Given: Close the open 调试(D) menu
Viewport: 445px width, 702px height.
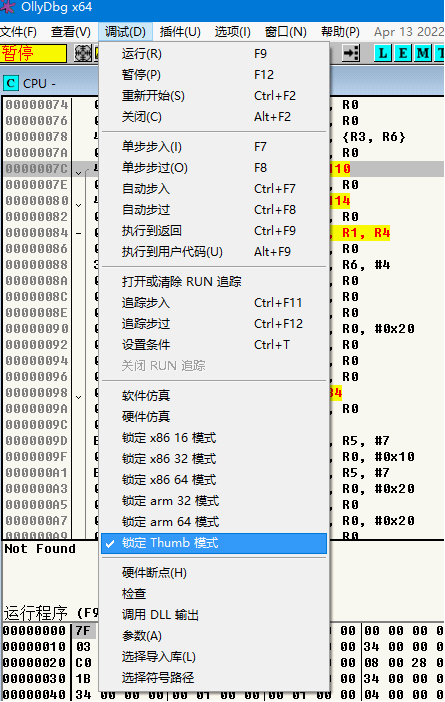Looking at the screenshot, I should pos(125,32).
